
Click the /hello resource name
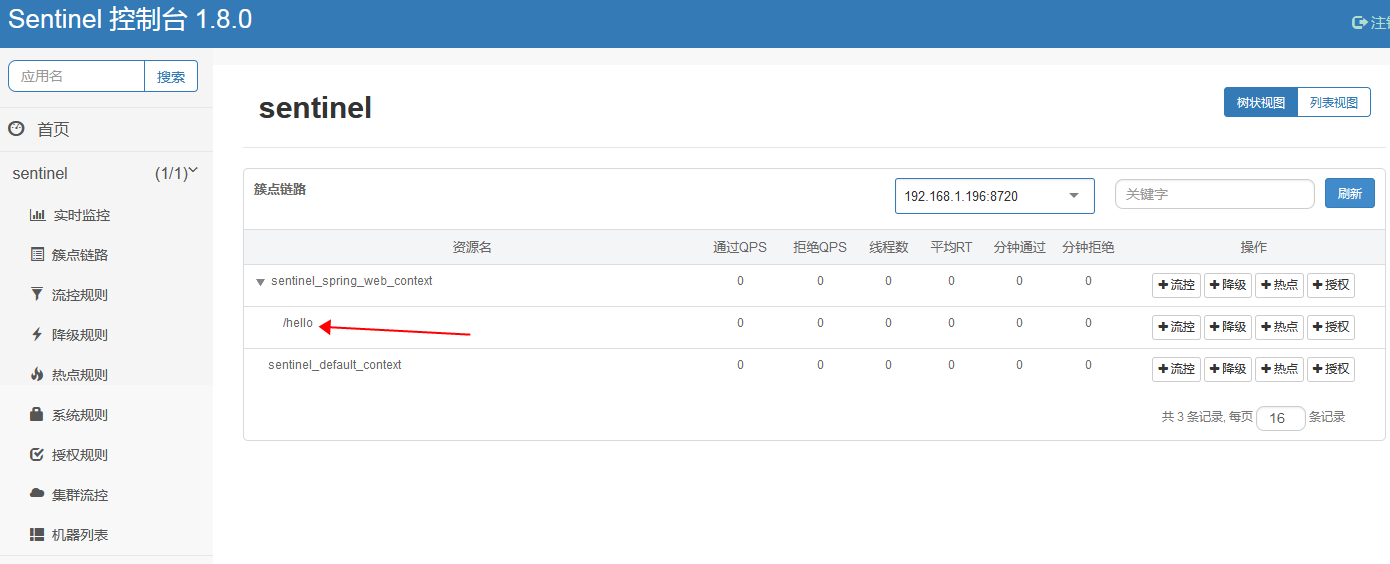[298, 323]
